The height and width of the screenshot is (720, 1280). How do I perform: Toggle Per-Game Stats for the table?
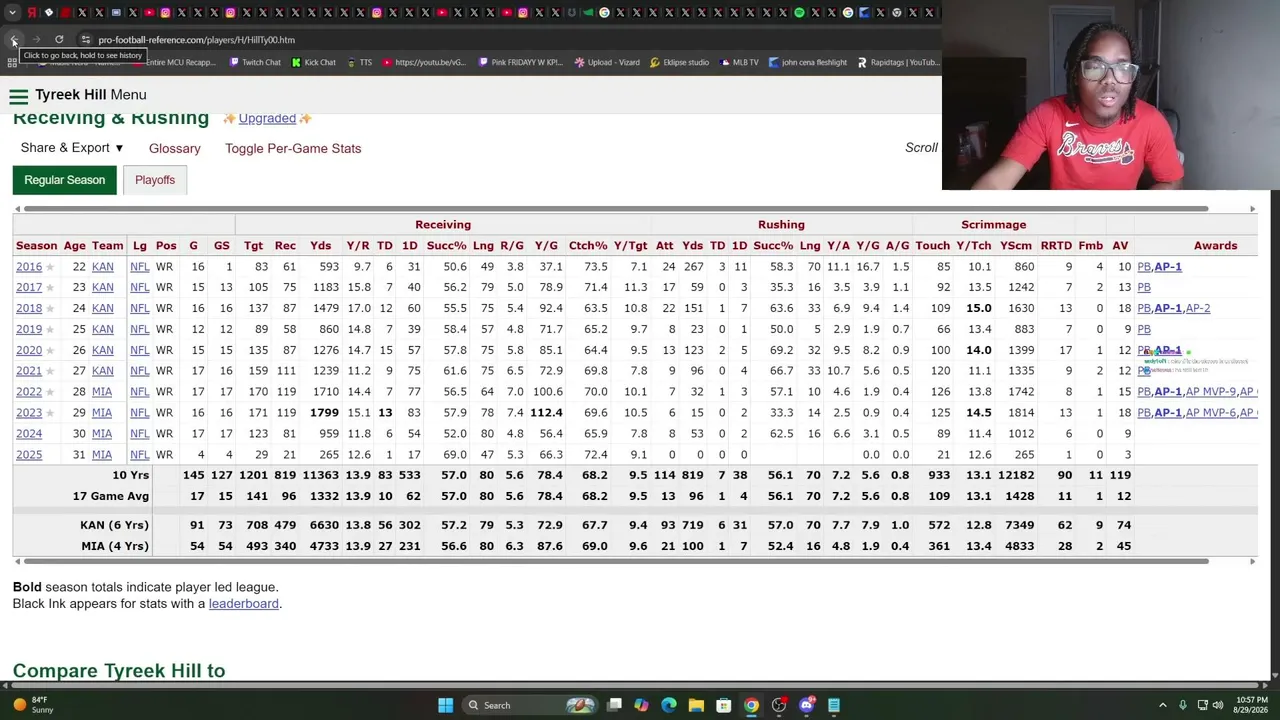(x=293, y=148)
